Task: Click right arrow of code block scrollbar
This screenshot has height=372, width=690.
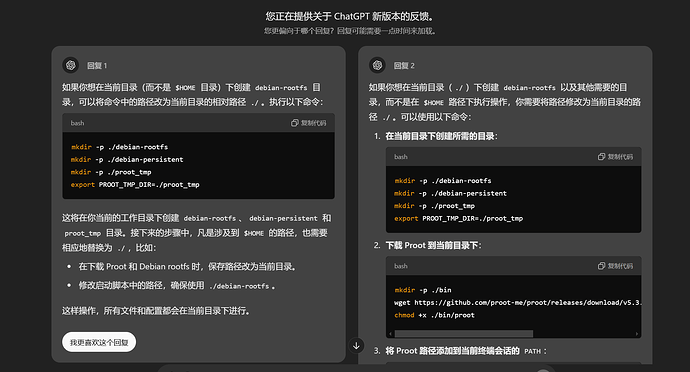Action: 637,334
